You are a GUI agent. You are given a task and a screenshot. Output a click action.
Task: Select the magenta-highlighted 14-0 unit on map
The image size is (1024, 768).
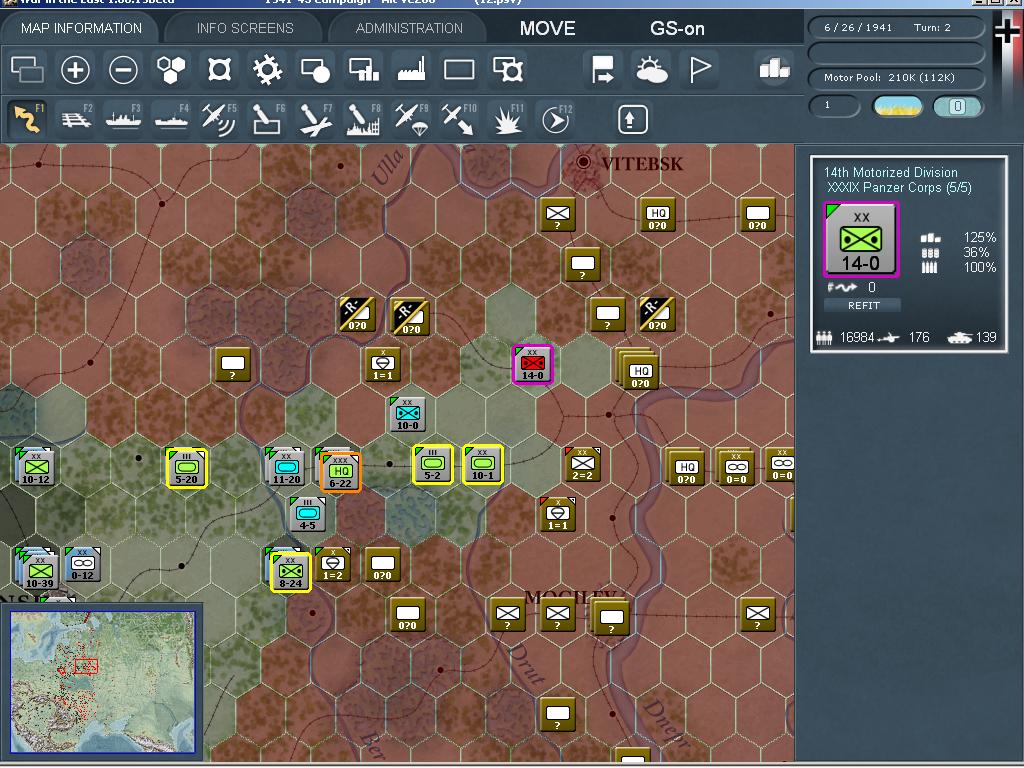pos(532,364)
